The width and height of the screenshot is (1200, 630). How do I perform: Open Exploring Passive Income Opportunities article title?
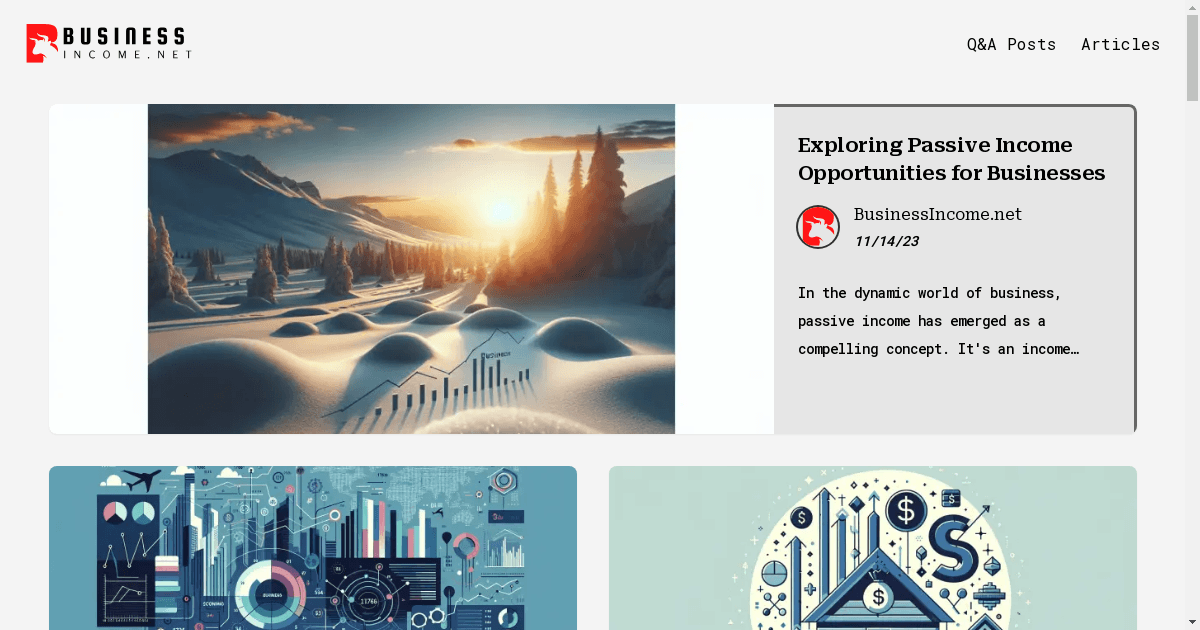951,159
